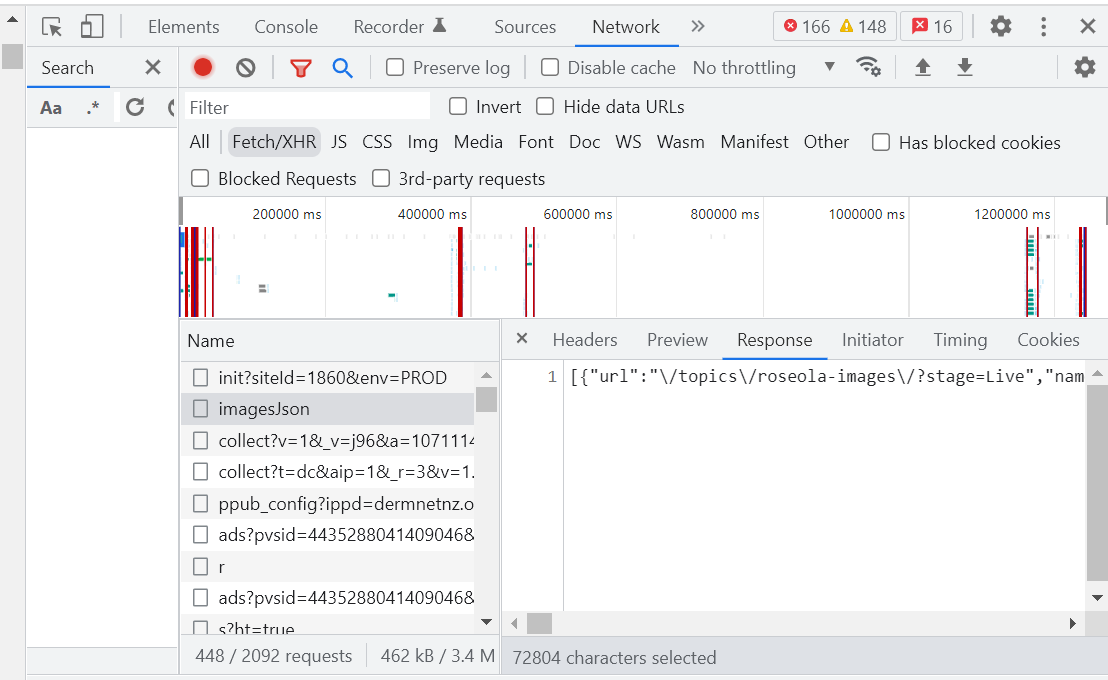
Task: Close the DevTools panel
Action: (x=1088, y=27)
